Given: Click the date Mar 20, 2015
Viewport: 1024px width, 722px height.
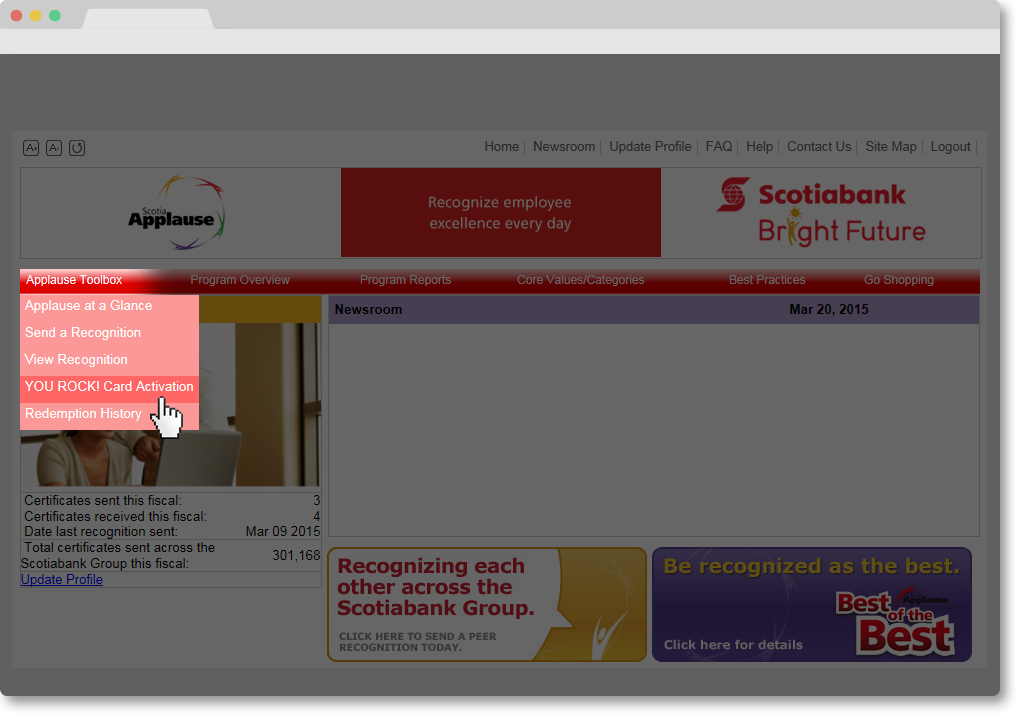Looking at the screenshot, I should pos(829,309).
